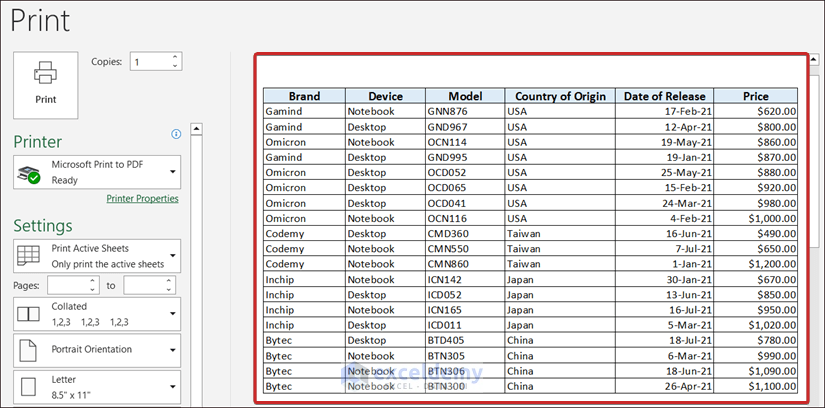Click the Country of Origin header cell

point(560,96)
